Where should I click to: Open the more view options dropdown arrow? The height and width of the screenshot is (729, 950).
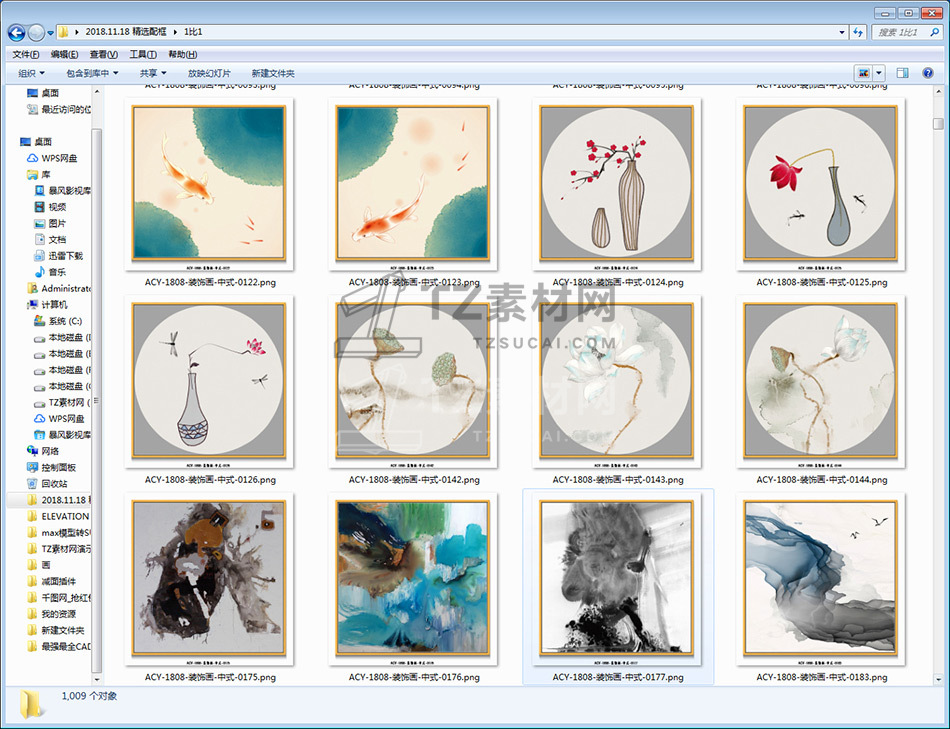pos(879,73)
